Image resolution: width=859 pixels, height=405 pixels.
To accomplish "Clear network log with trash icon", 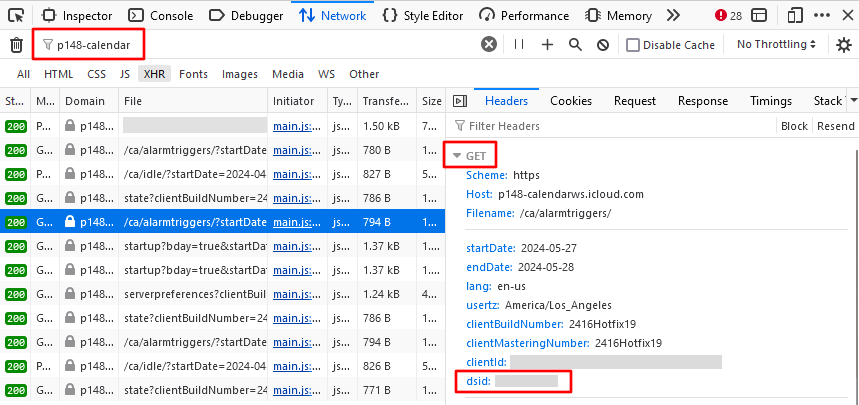I will [16, 45].
